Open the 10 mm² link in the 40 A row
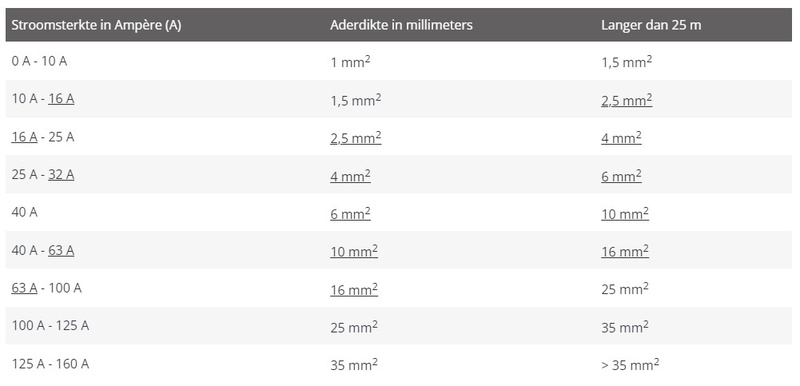This screenshot has width=800, height=386. 625,213
